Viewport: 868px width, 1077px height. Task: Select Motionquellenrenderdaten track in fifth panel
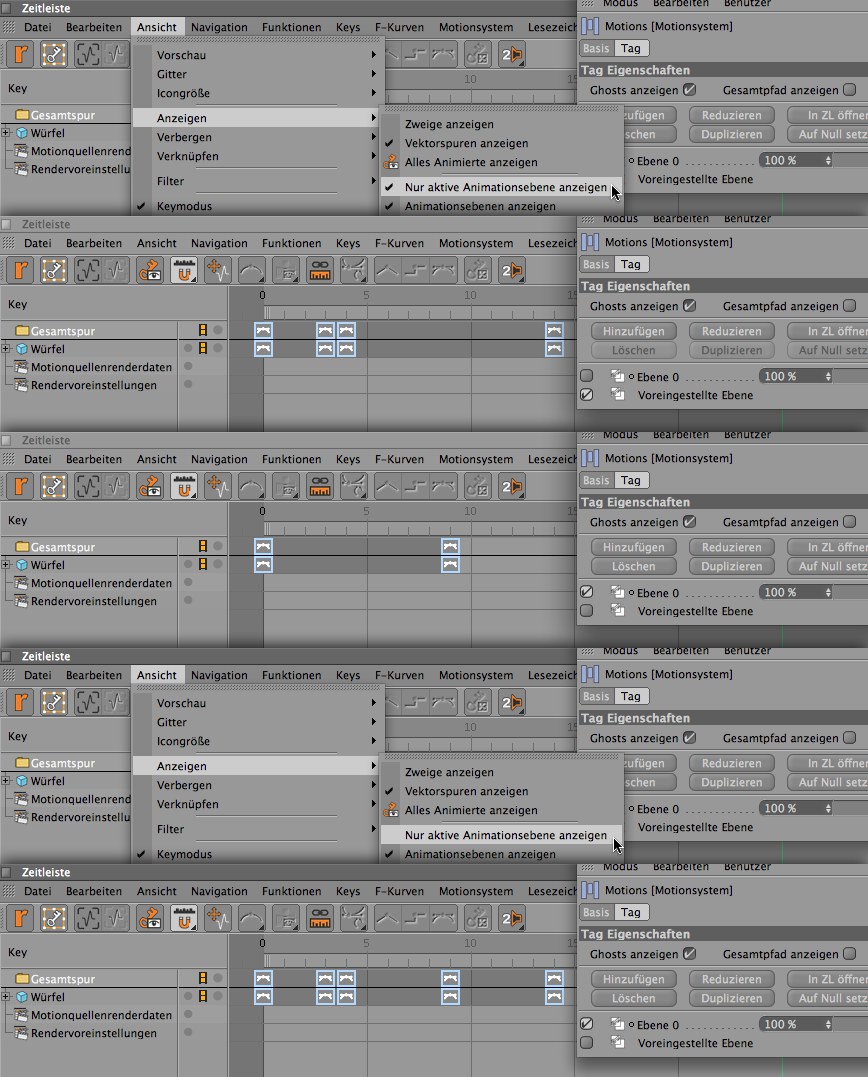(x=102, y=1015)
